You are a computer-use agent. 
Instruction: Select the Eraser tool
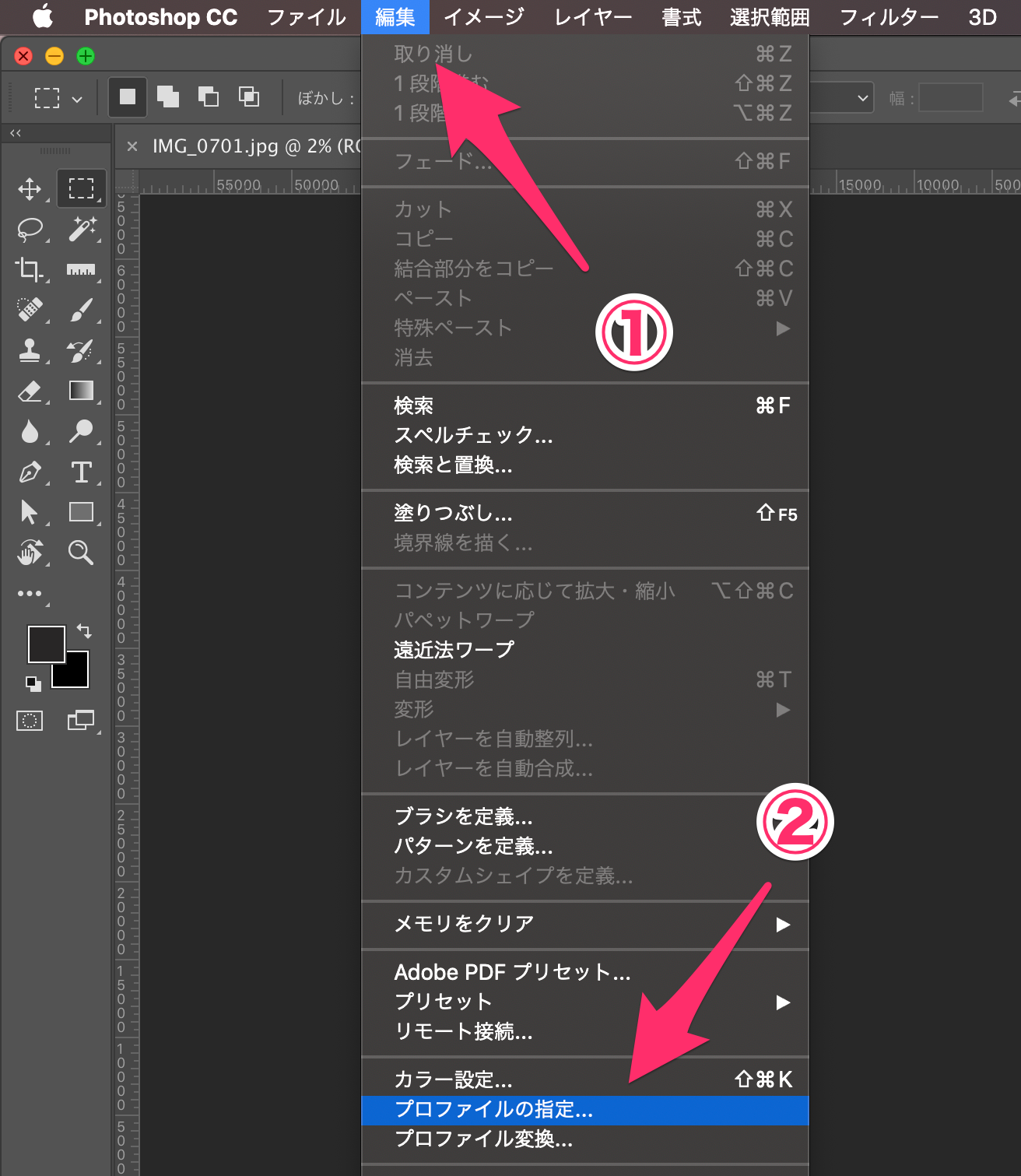point(30,391)
